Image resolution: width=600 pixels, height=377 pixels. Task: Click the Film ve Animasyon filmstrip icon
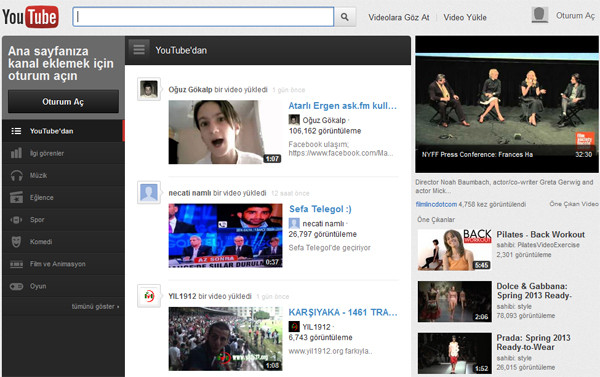point(16,264)
